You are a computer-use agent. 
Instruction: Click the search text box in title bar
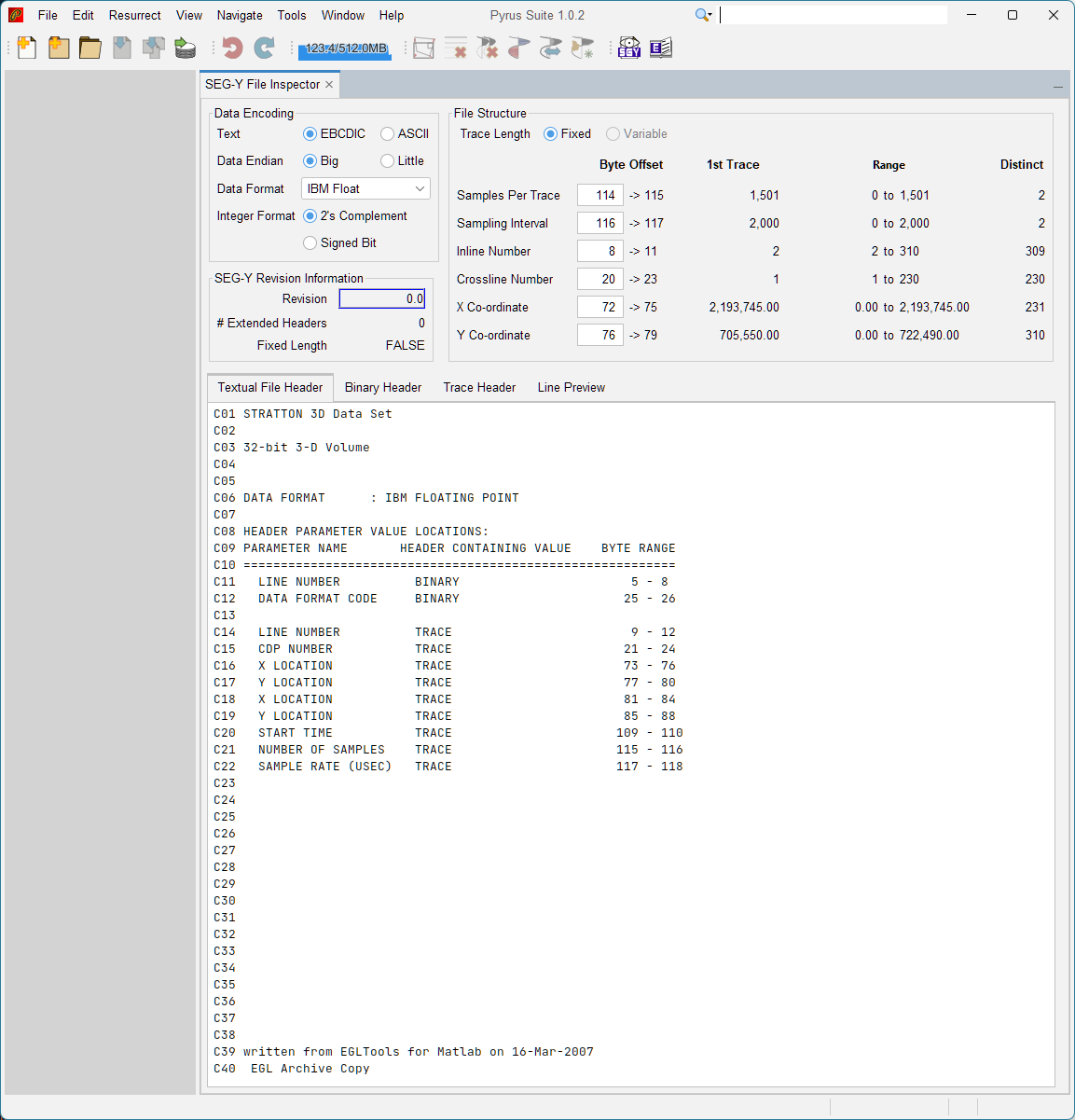[x=834, y=15]
